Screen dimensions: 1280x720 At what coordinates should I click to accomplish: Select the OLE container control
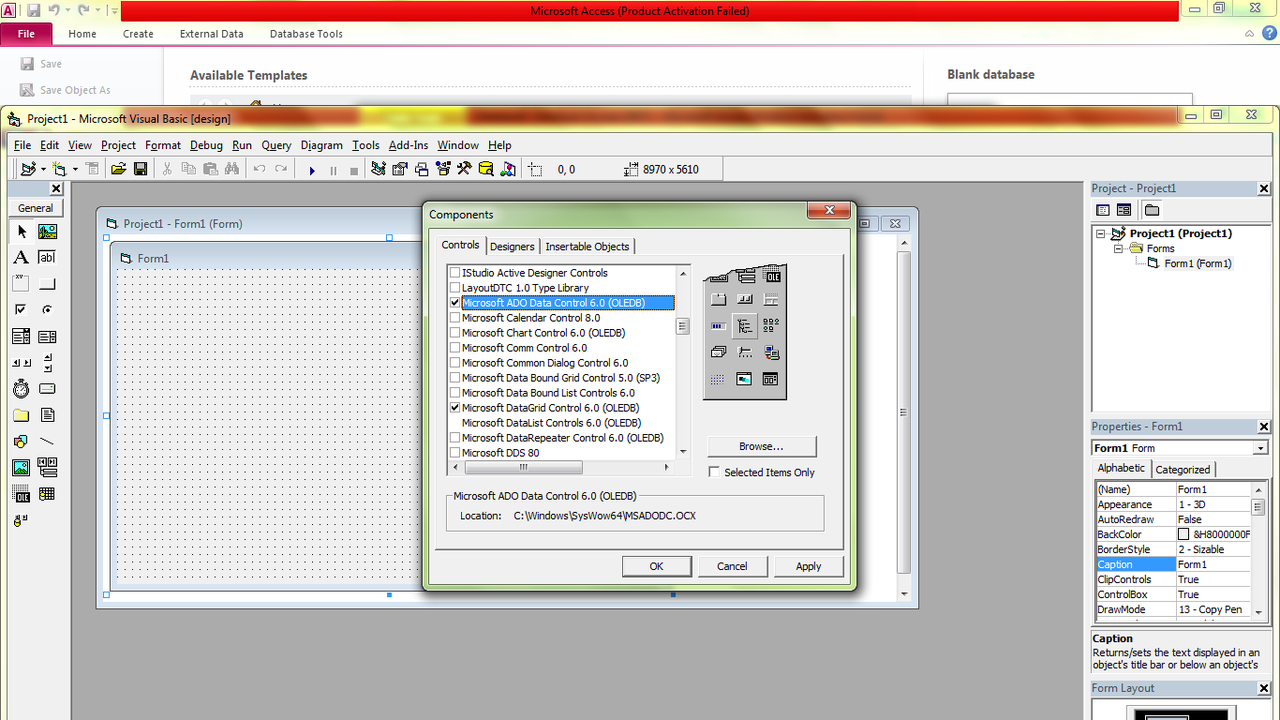tap(21, 494)
